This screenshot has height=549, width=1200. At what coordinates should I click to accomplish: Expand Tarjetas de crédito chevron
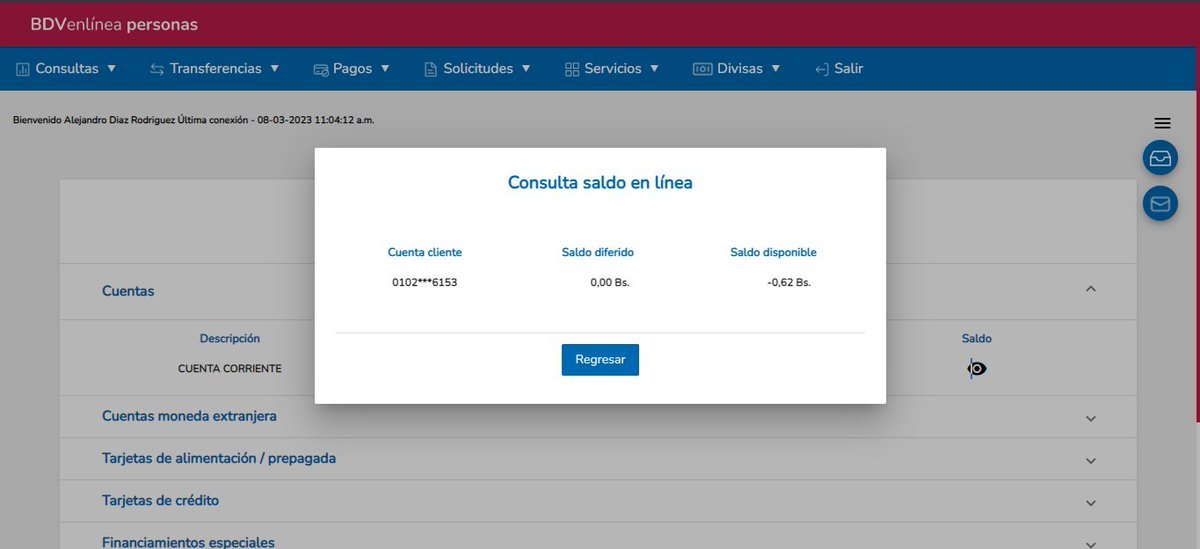tap(1091, 503)
